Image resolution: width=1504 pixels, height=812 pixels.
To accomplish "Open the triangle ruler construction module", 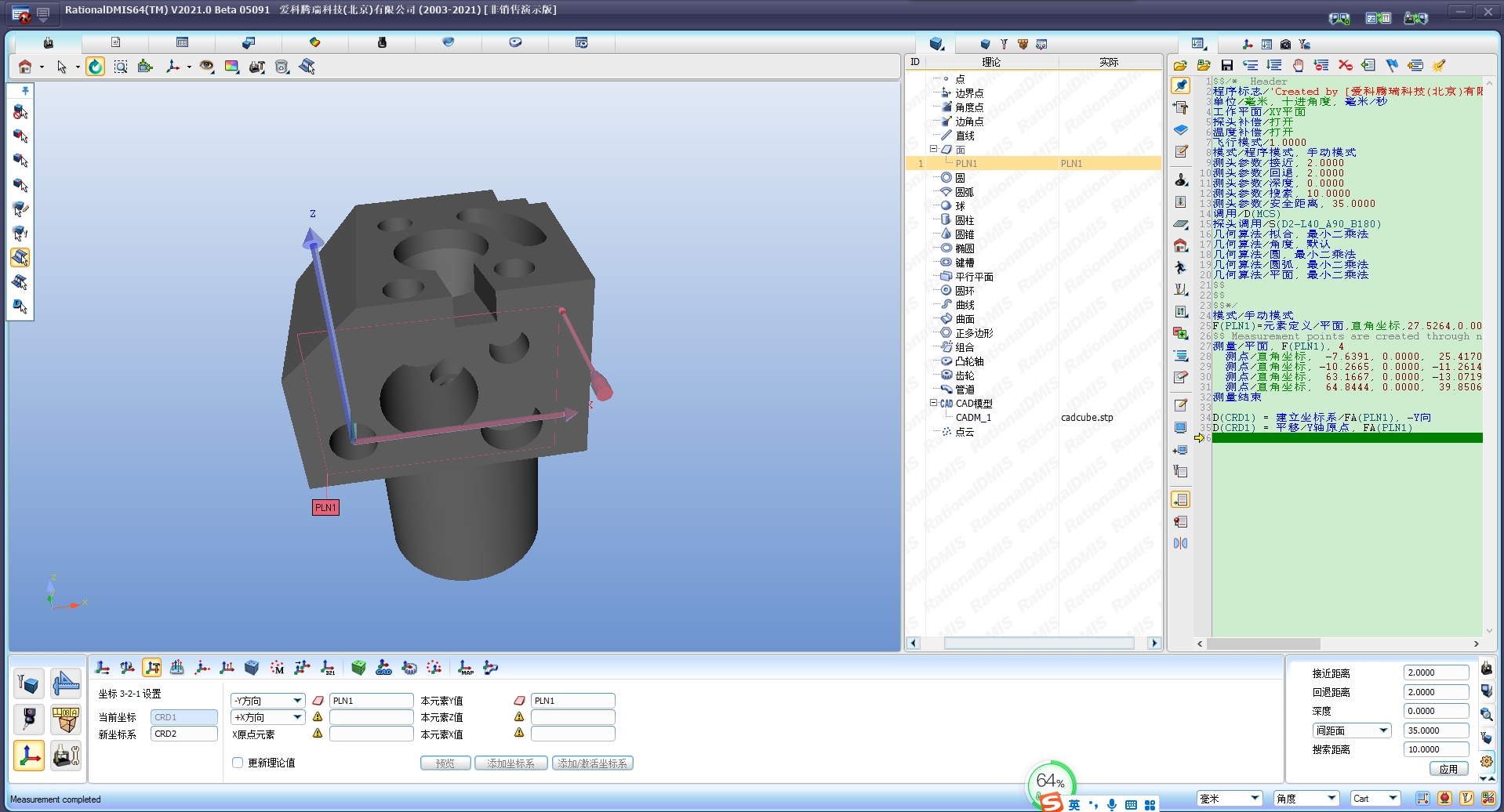I will pyautogui.click(x=66, y=684).
